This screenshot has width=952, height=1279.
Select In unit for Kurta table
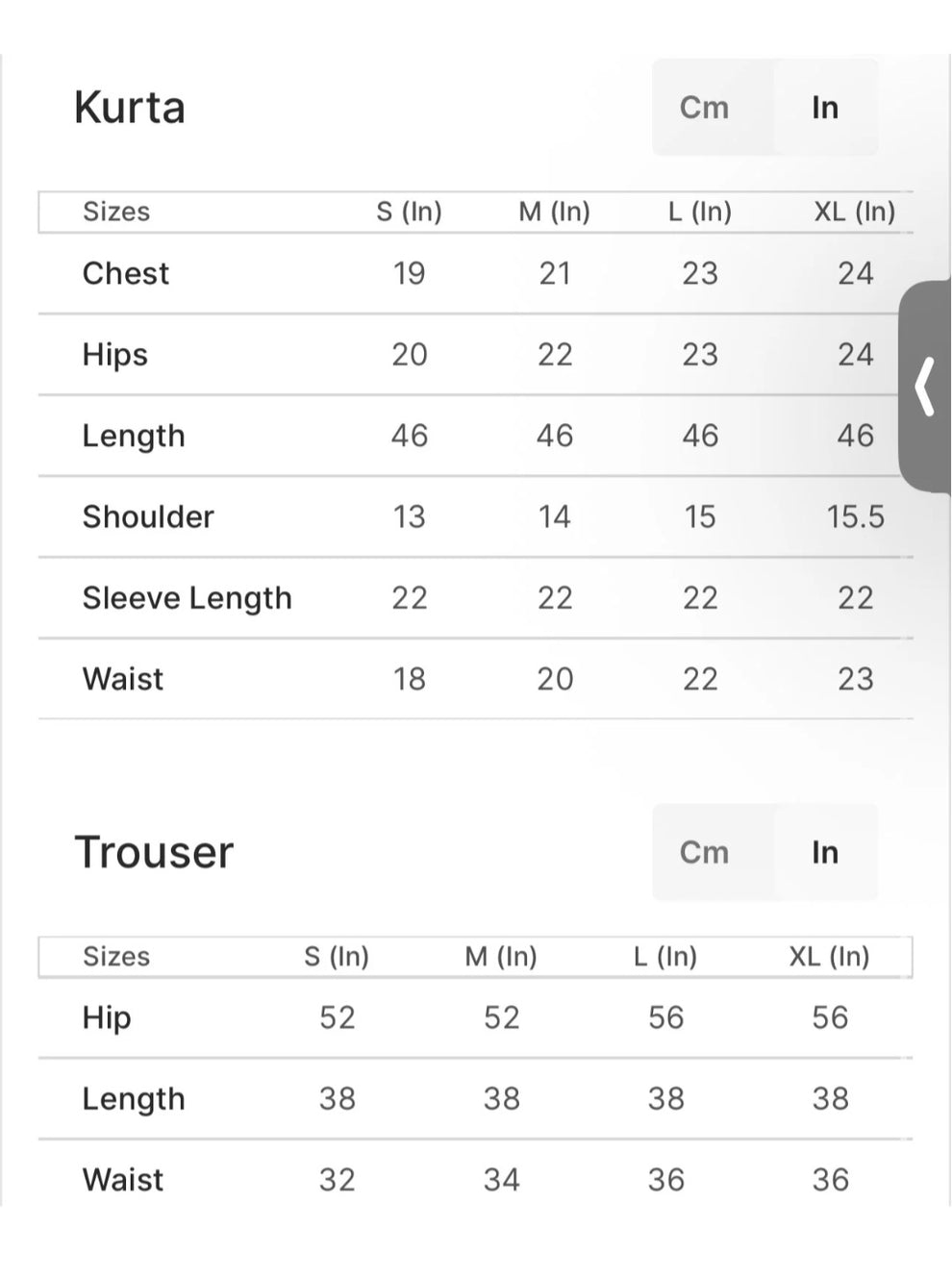[825, 108]
